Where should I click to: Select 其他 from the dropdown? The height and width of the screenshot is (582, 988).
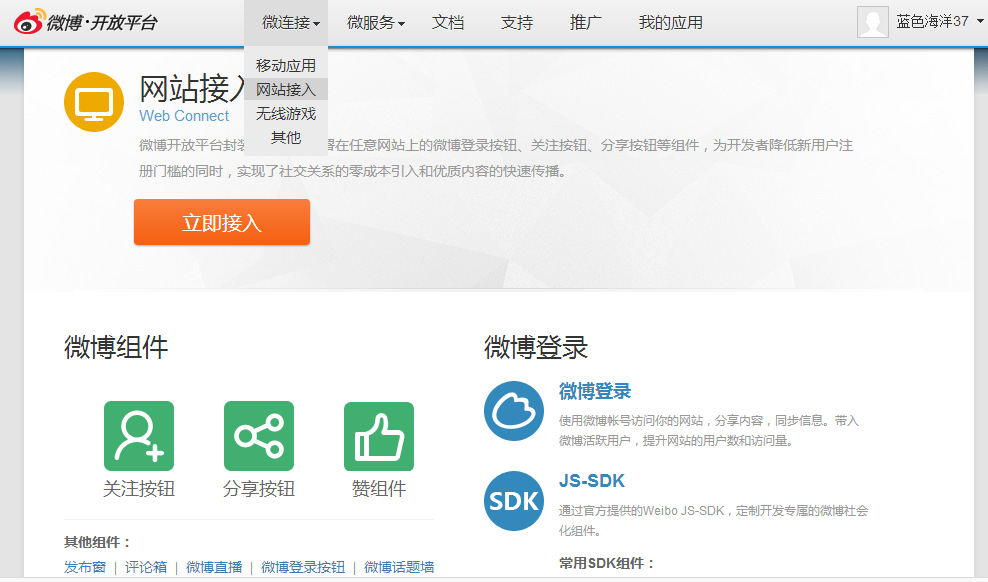pyautogui.click(x=286, y=137)
